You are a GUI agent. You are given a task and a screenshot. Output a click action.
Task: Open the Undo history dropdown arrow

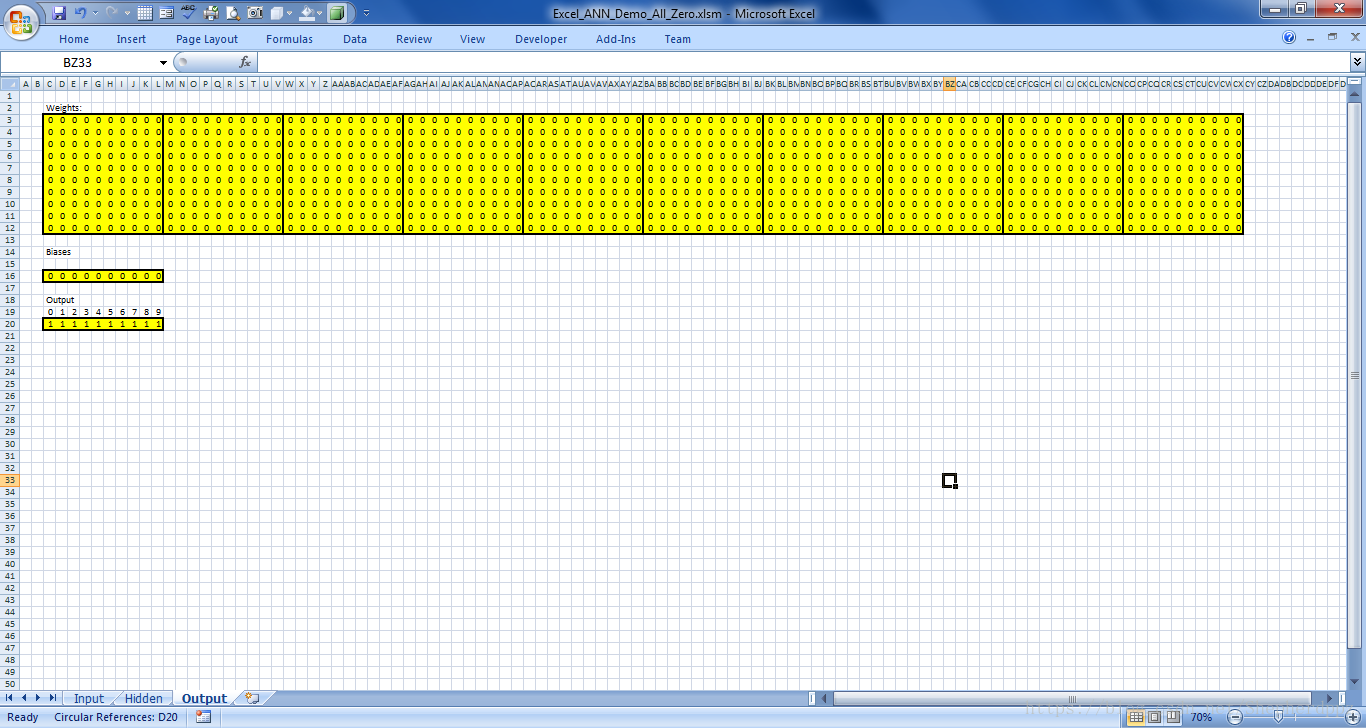tap(94, 13)
